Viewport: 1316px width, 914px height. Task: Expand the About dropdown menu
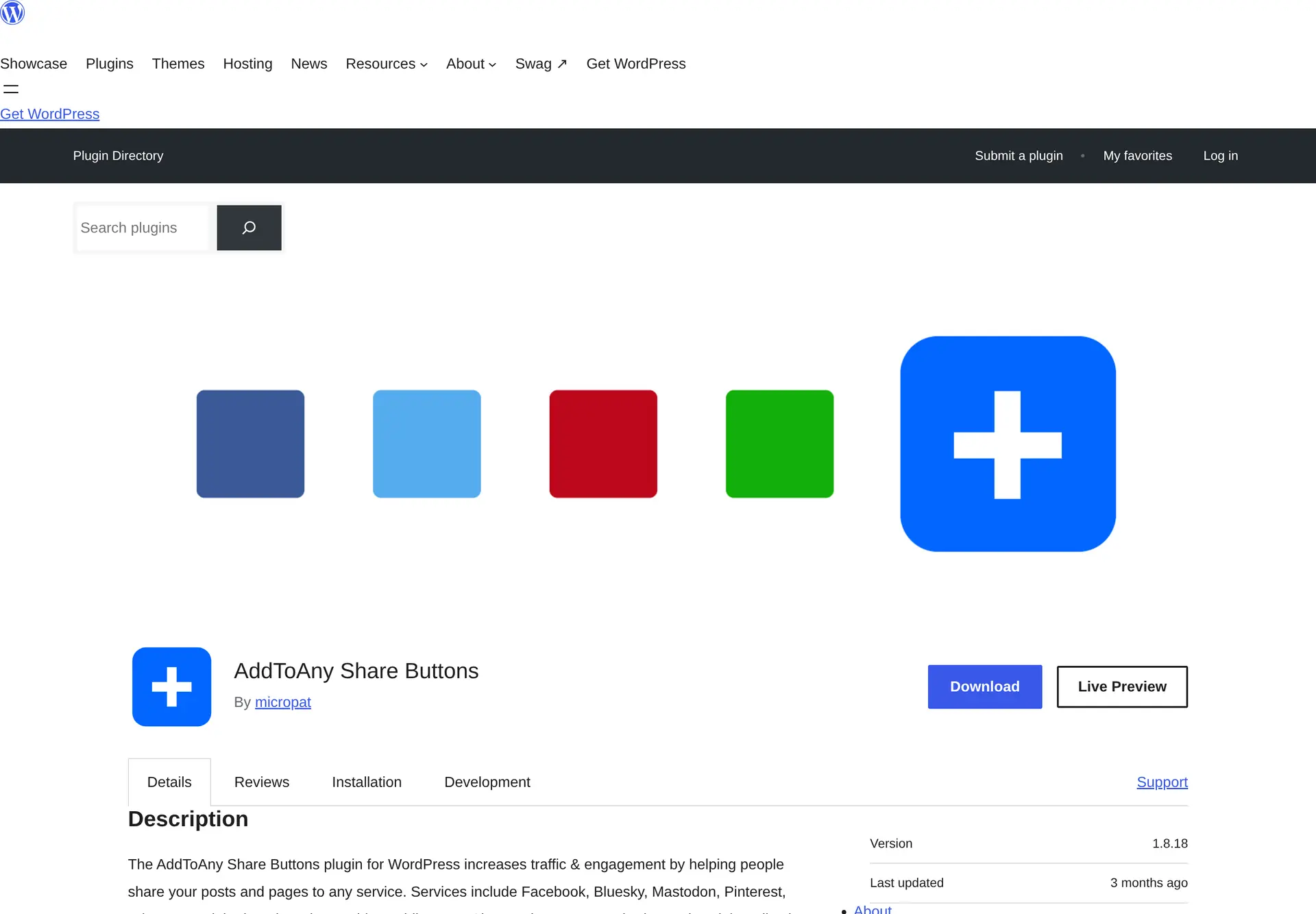(471, 64)
